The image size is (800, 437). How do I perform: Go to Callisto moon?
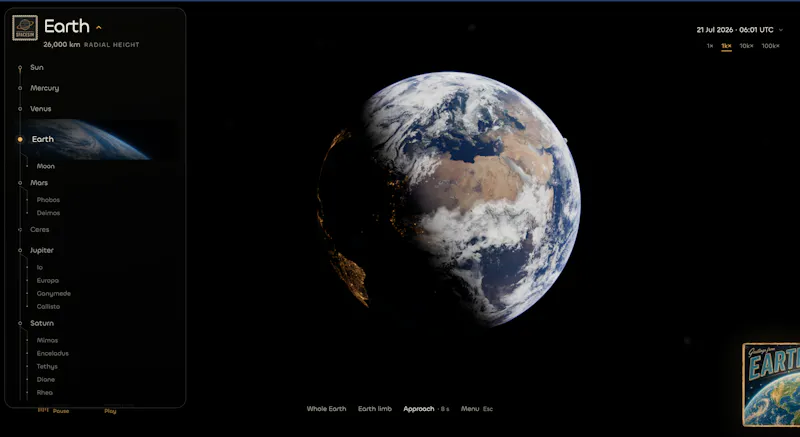tap(48, 306)
